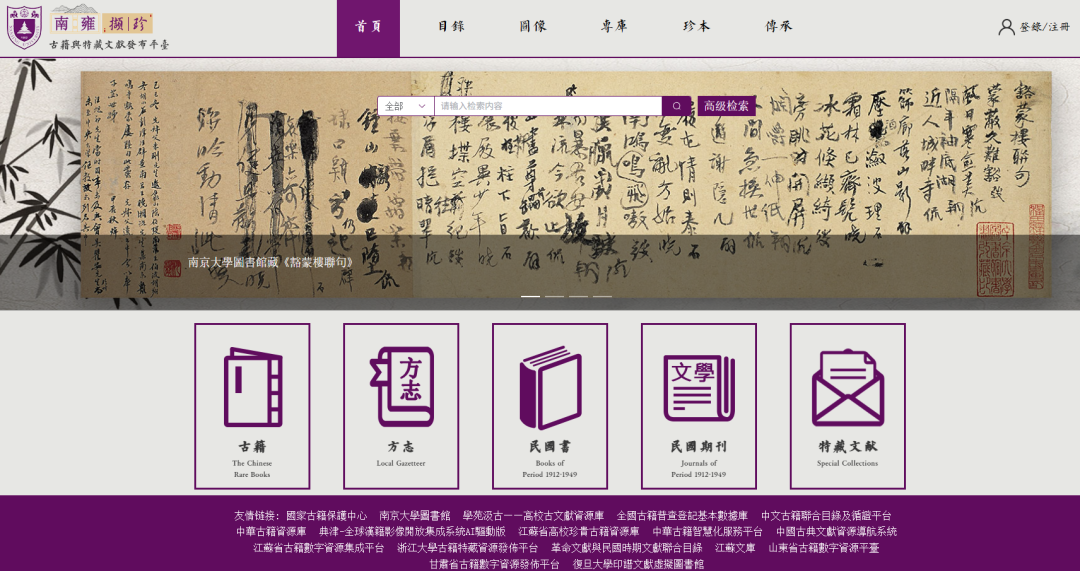
Task: Select the third carousel indicator dash
Action: [x=578, y=296]
